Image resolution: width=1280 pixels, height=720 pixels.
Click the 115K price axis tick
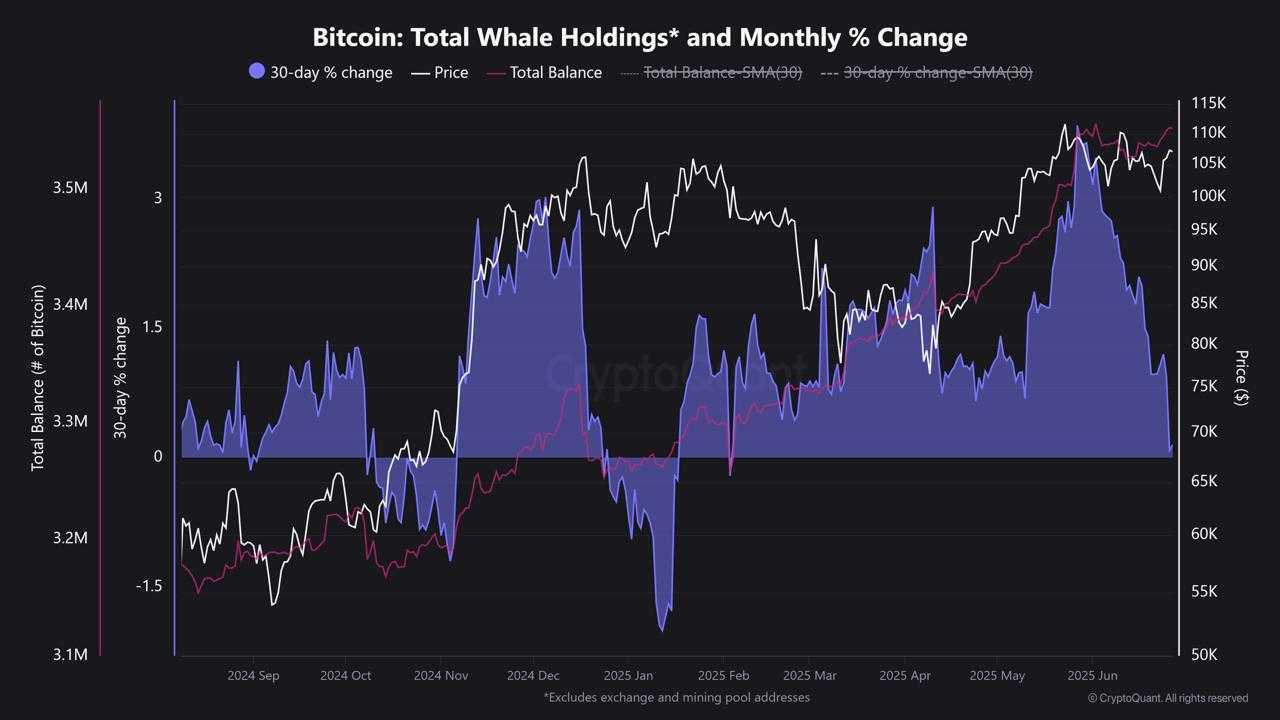coord(1208,103)
